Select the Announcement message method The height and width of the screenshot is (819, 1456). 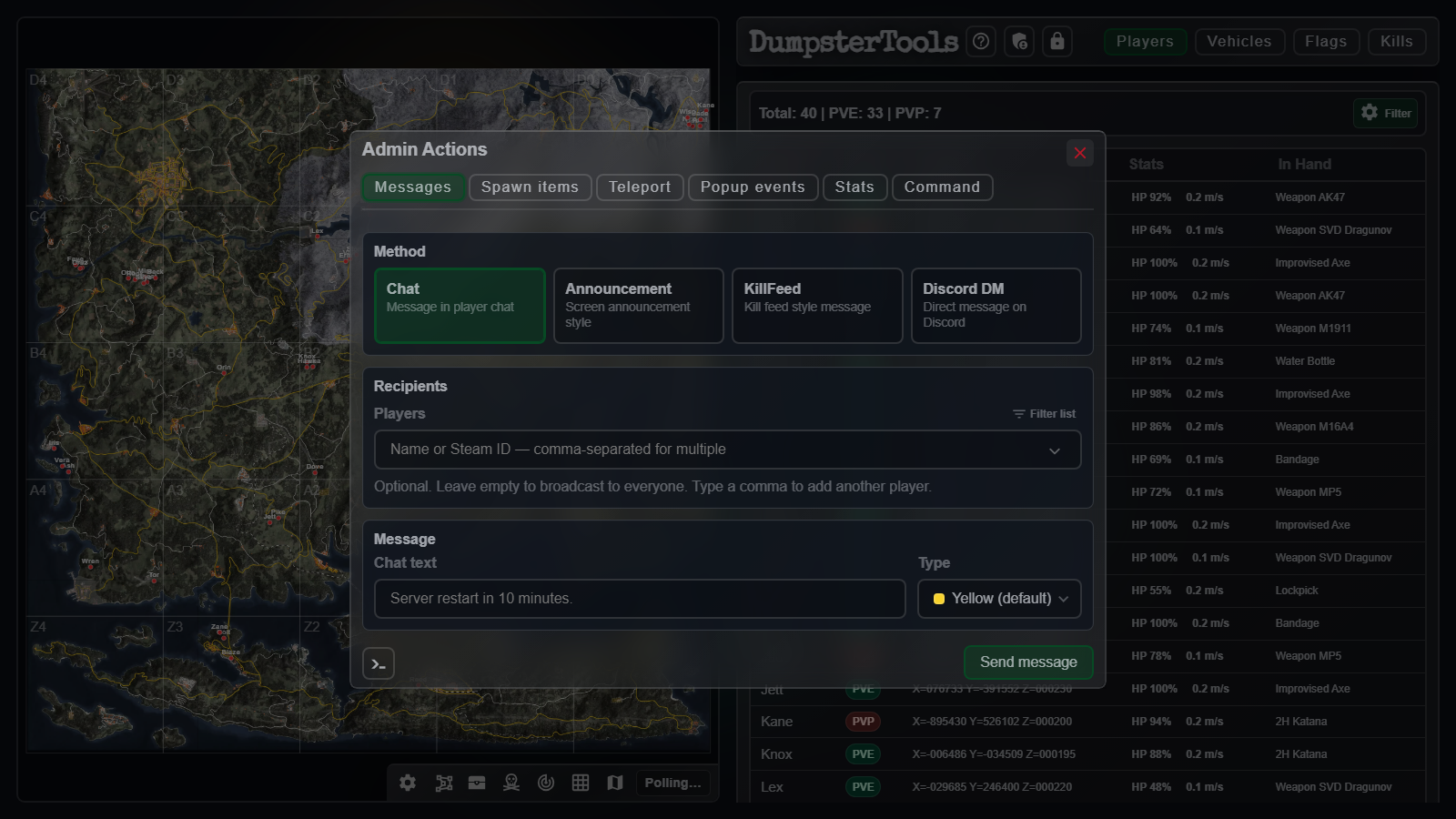point(639,306)
